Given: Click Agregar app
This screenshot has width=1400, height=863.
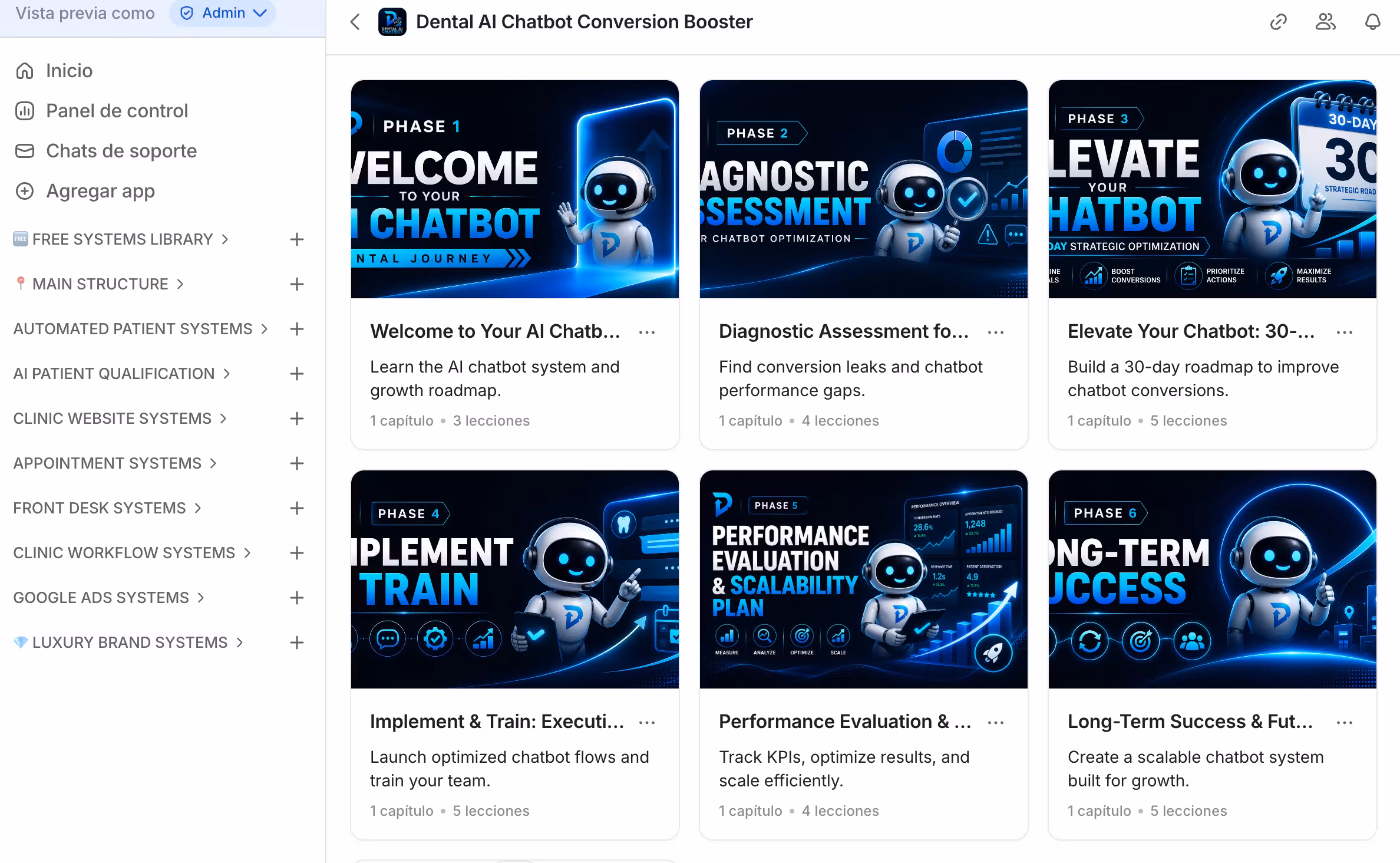Looking at the screenshot, I should pyautogui.click(x=85, y=191).
